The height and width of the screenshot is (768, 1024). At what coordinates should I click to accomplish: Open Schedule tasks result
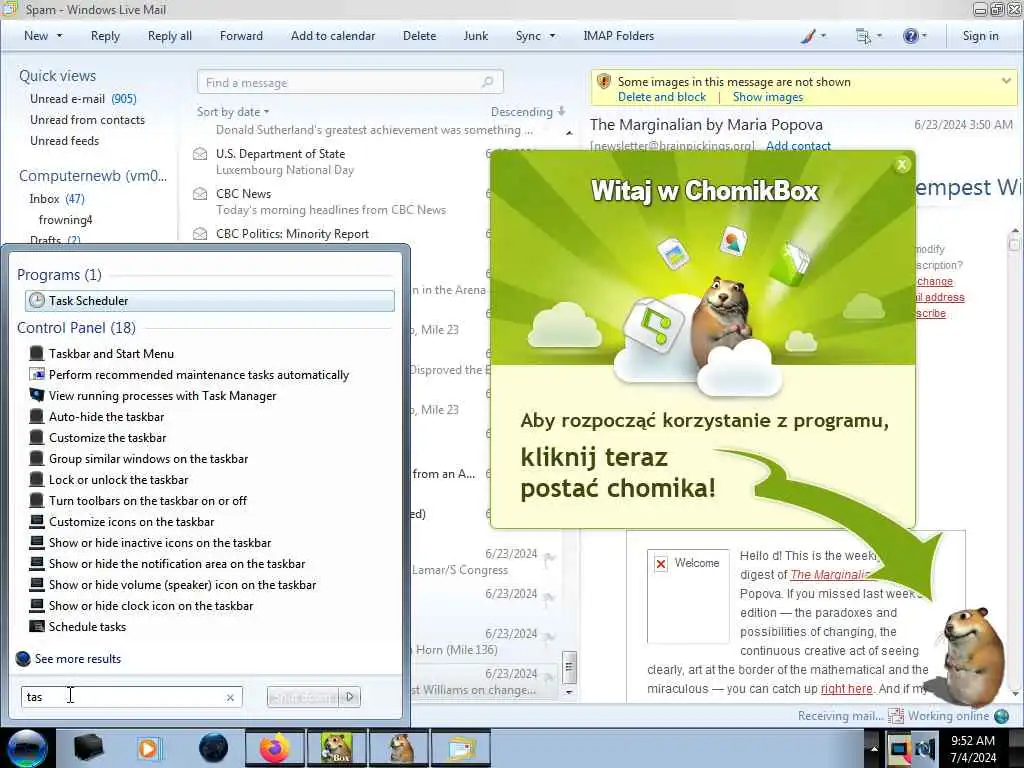pyautogui.click(x=87, y=626)
